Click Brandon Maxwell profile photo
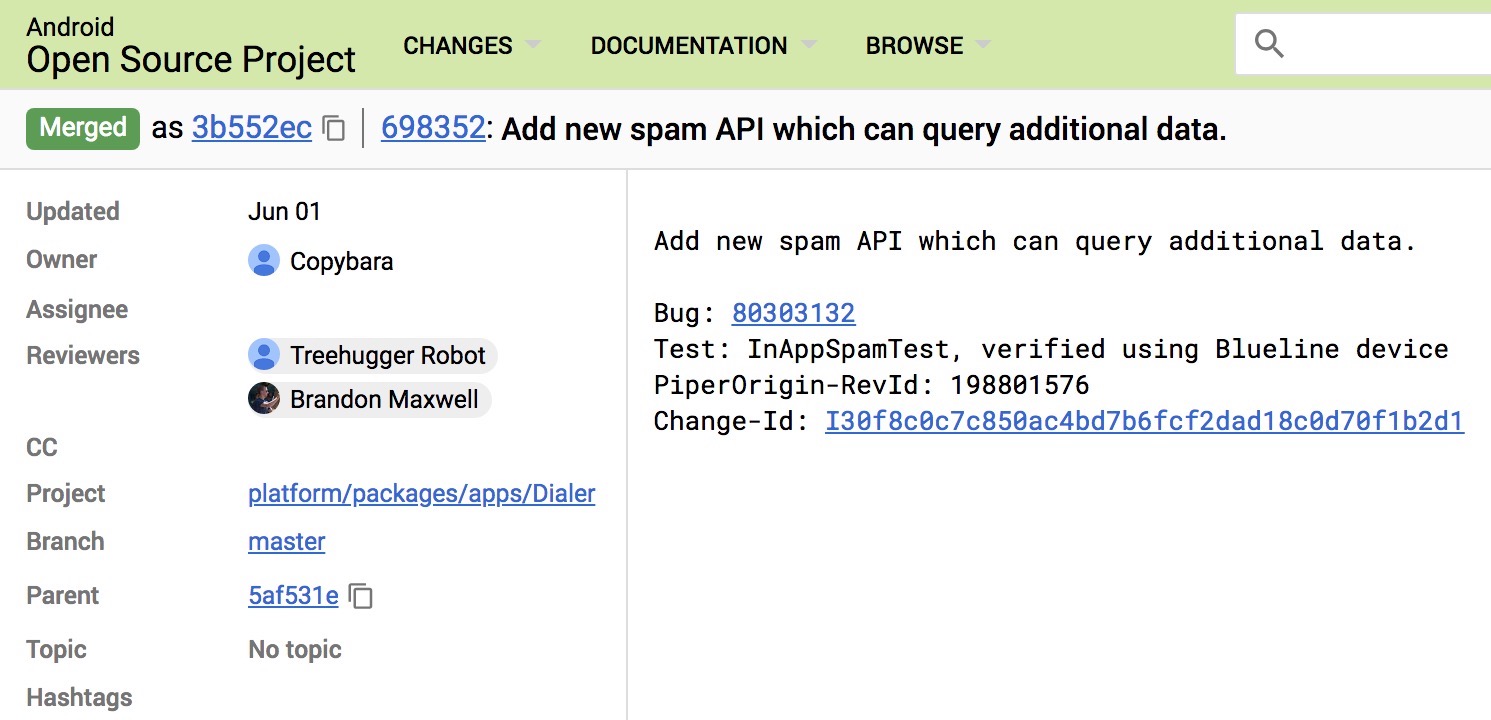Image resolution: width=1491 pixels, height=720 pixels. tap(264, 399)
